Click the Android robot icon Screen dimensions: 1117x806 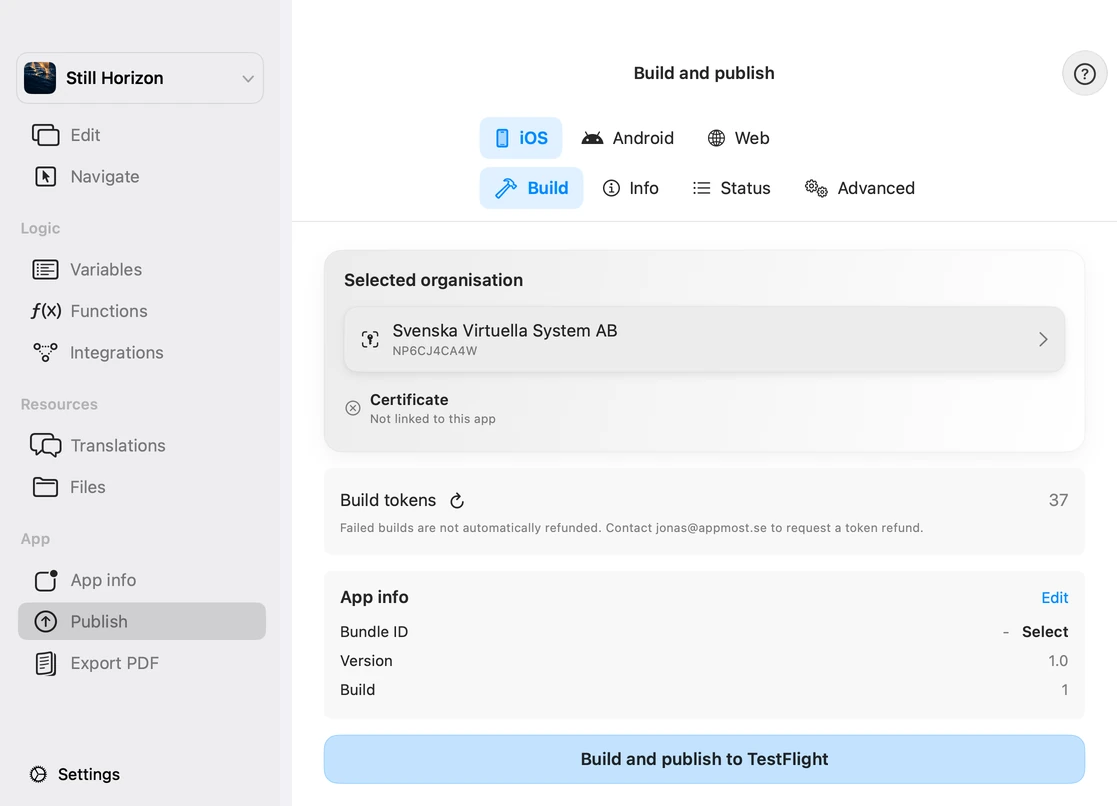pos(592,138)
